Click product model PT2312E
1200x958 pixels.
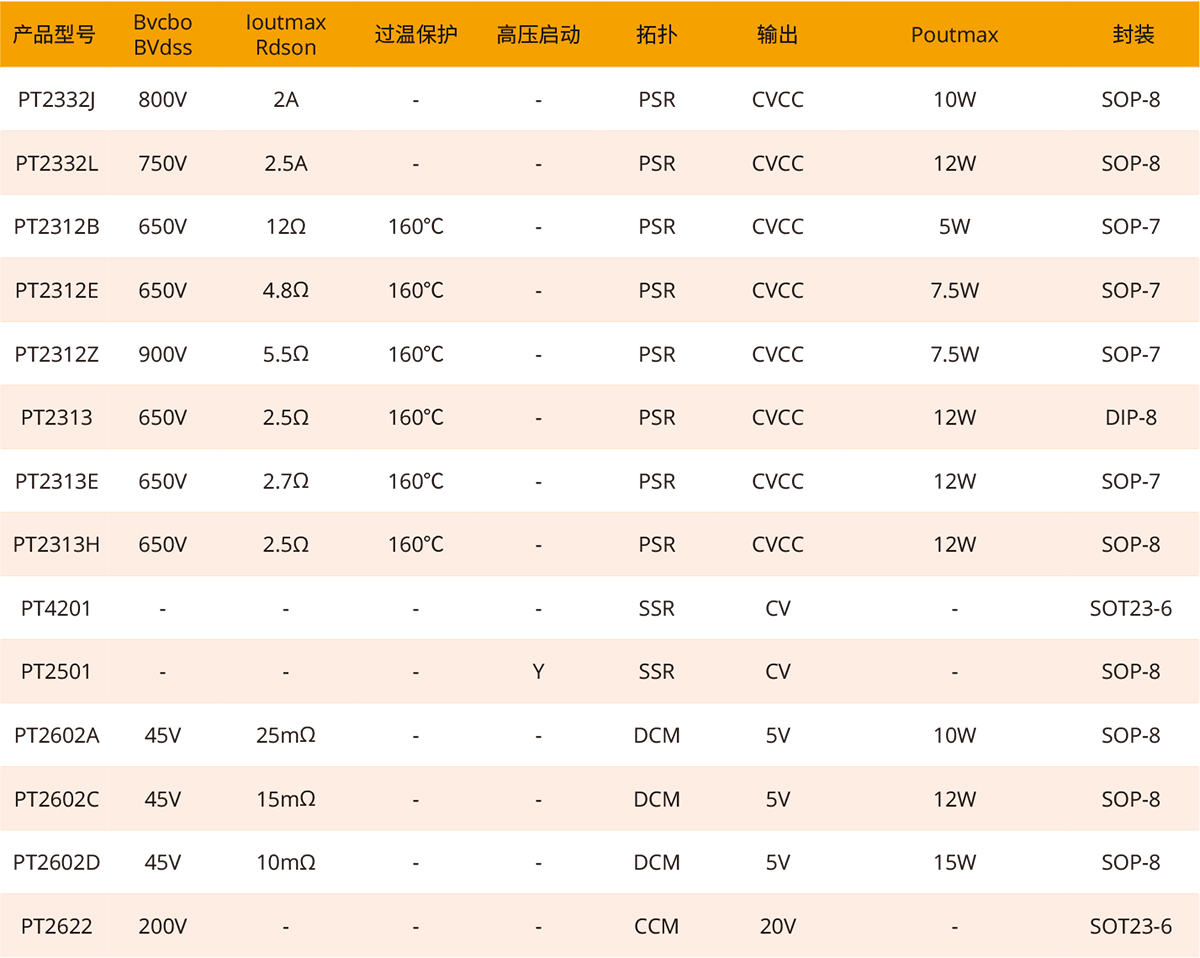pos(56,291)
